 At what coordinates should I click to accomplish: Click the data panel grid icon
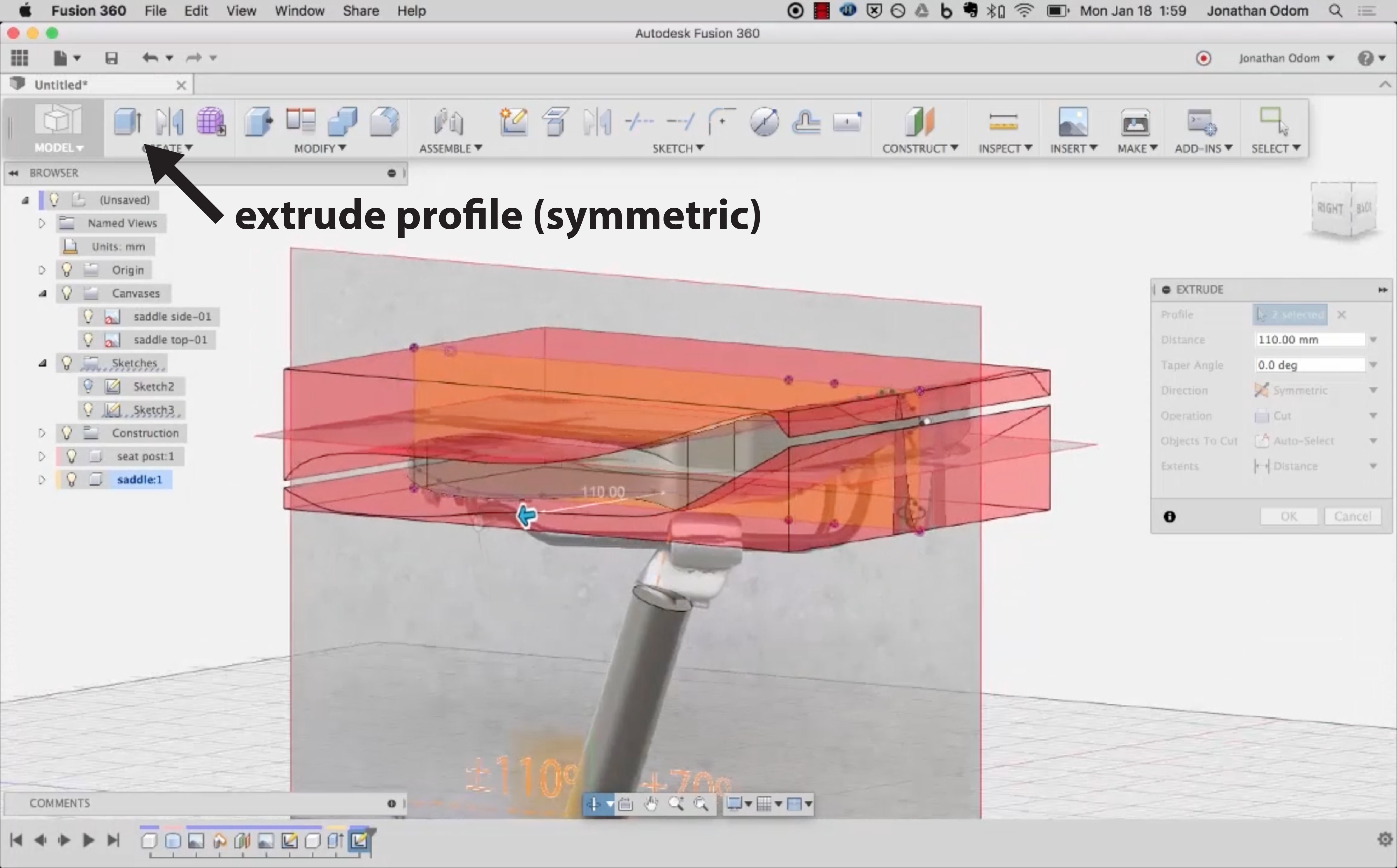pos(20,58)
